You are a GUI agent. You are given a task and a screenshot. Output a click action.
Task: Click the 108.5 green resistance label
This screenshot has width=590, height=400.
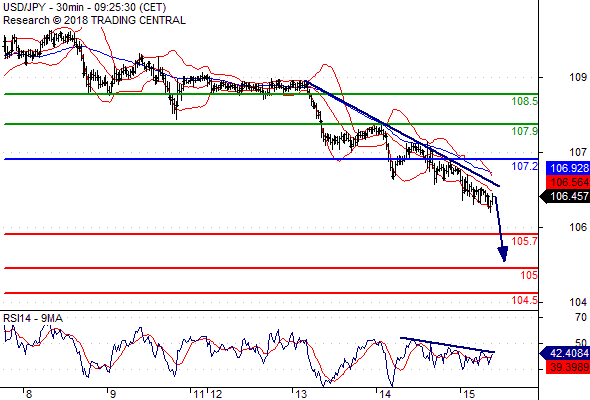pos(525,101)
